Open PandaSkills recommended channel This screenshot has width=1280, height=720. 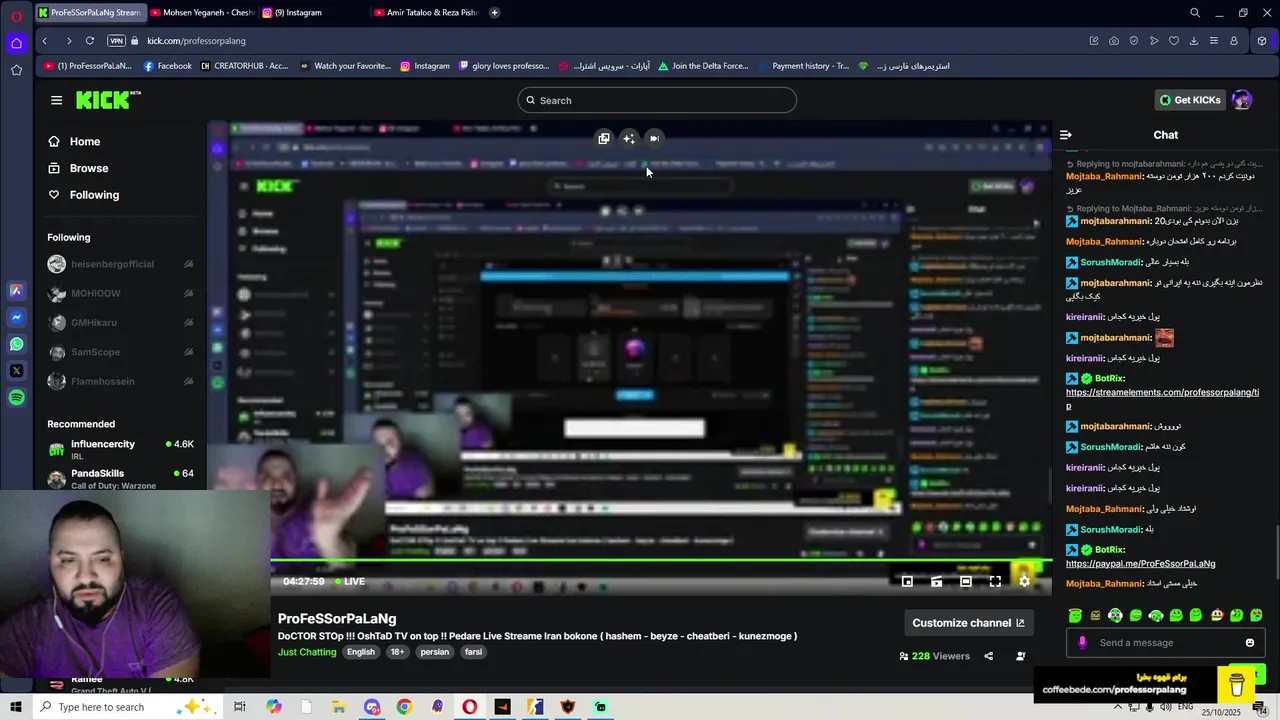(x=120, y=479)
